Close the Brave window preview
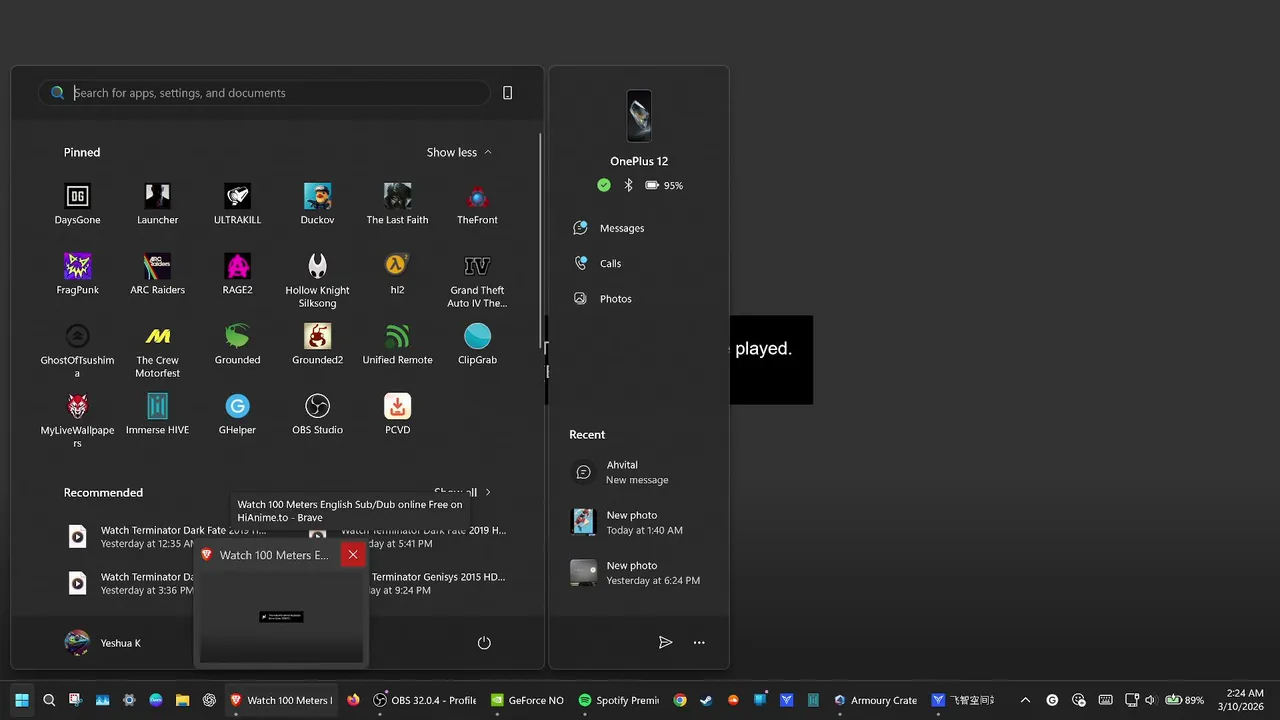 point(353,555)
